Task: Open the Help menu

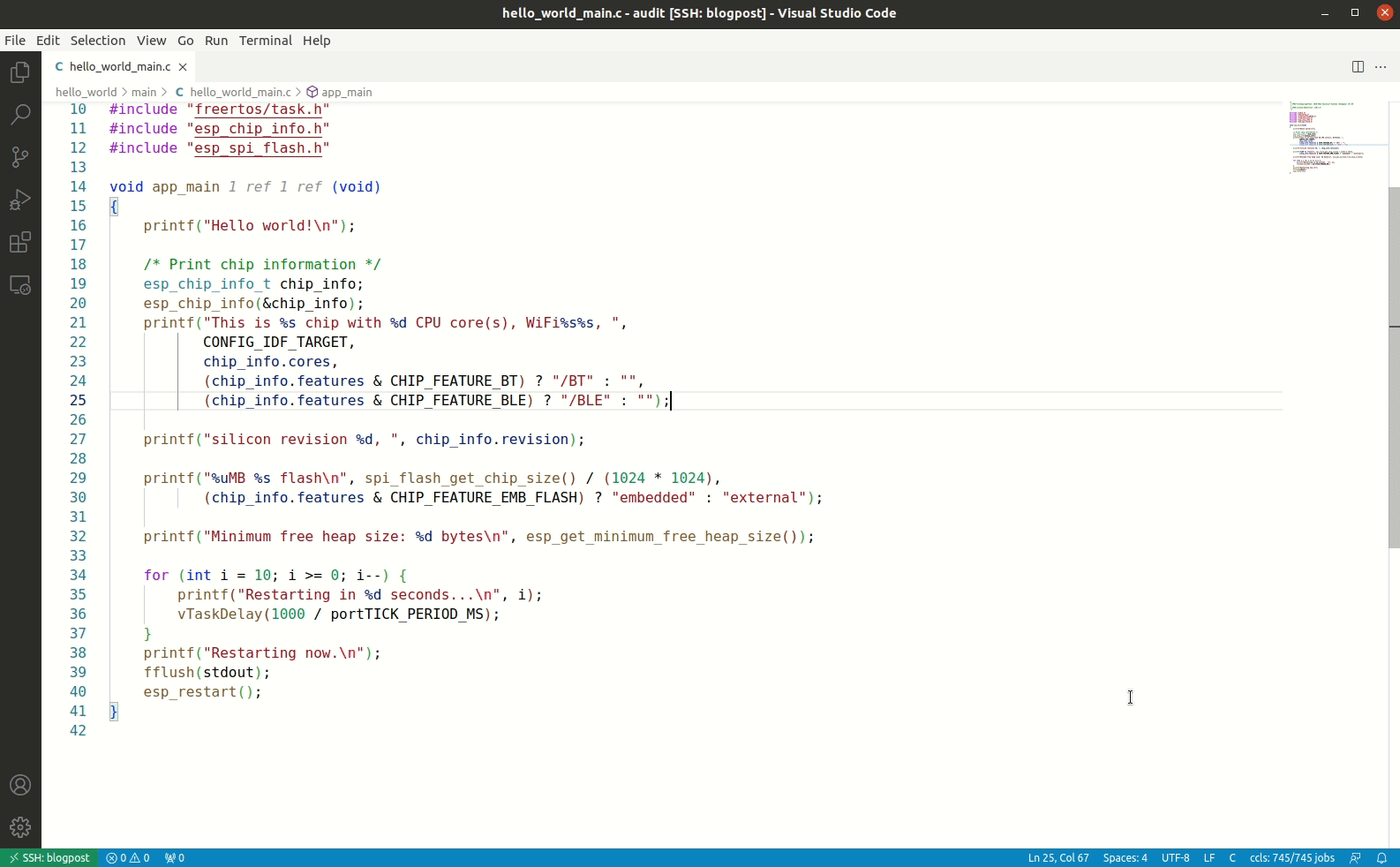Action: [317, 41]
